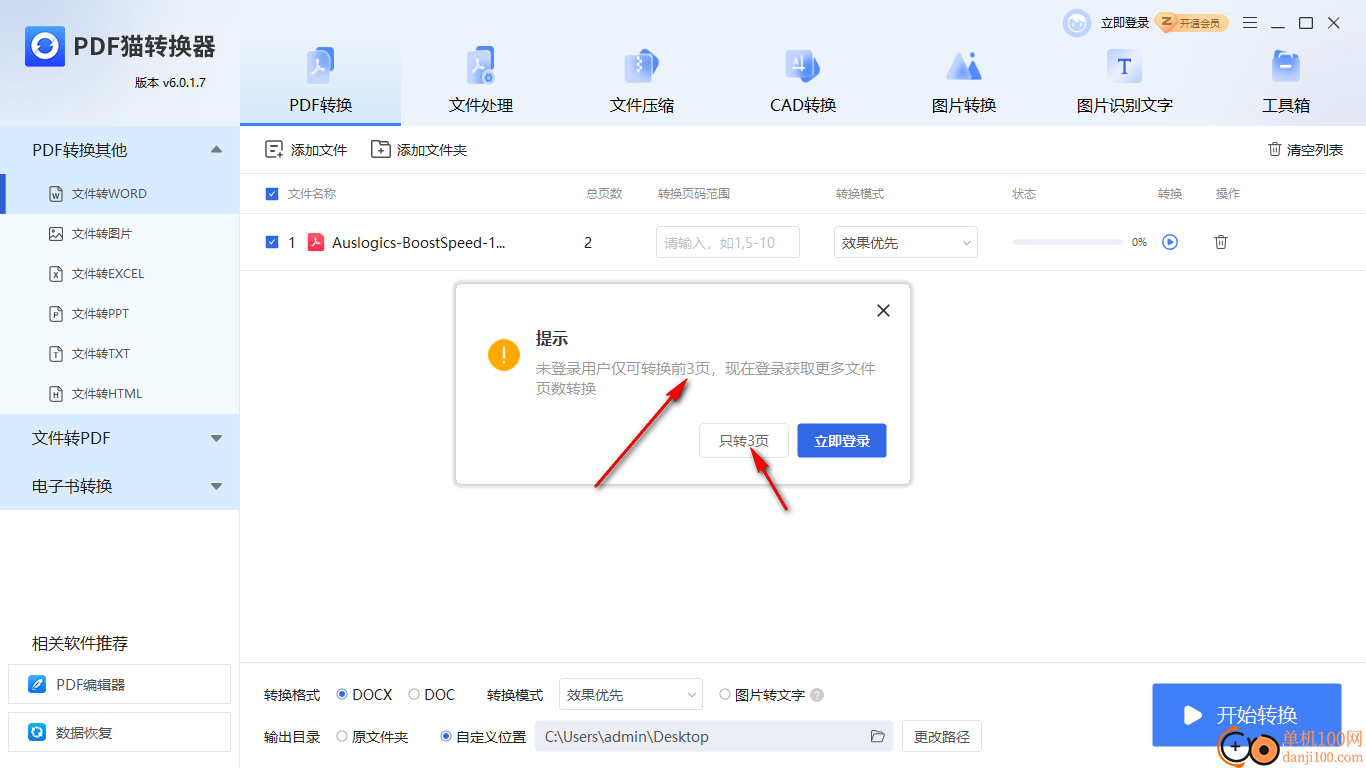
Task: Select 文件转EXCEL in the sidebar
Action: point(120,274)
